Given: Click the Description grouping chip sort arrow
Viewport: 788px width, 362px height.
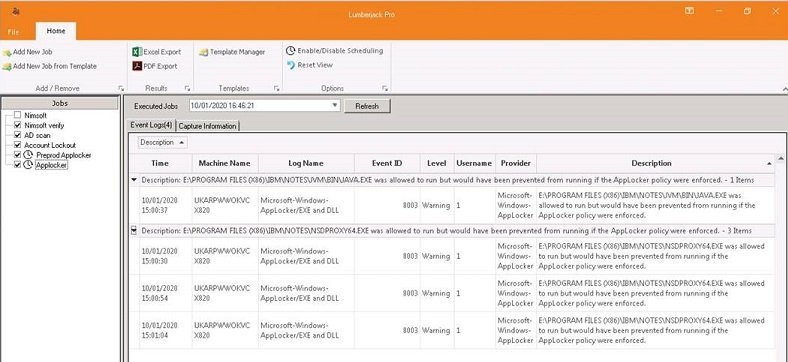Looking at the screenshot, I should click(x=181, y=143).
